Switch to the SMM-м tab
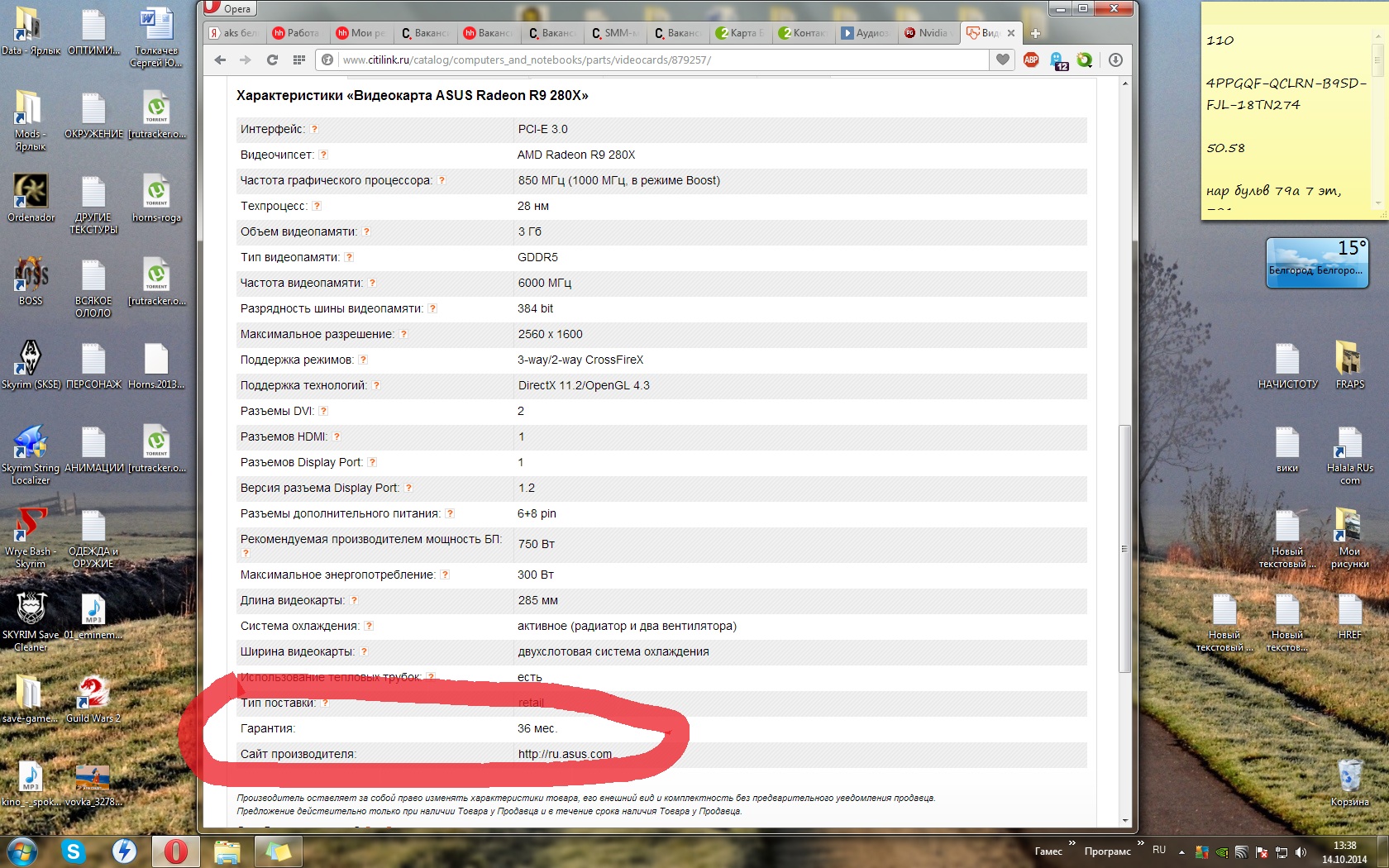Screen dimensions: 1389x868 (614, 33)
